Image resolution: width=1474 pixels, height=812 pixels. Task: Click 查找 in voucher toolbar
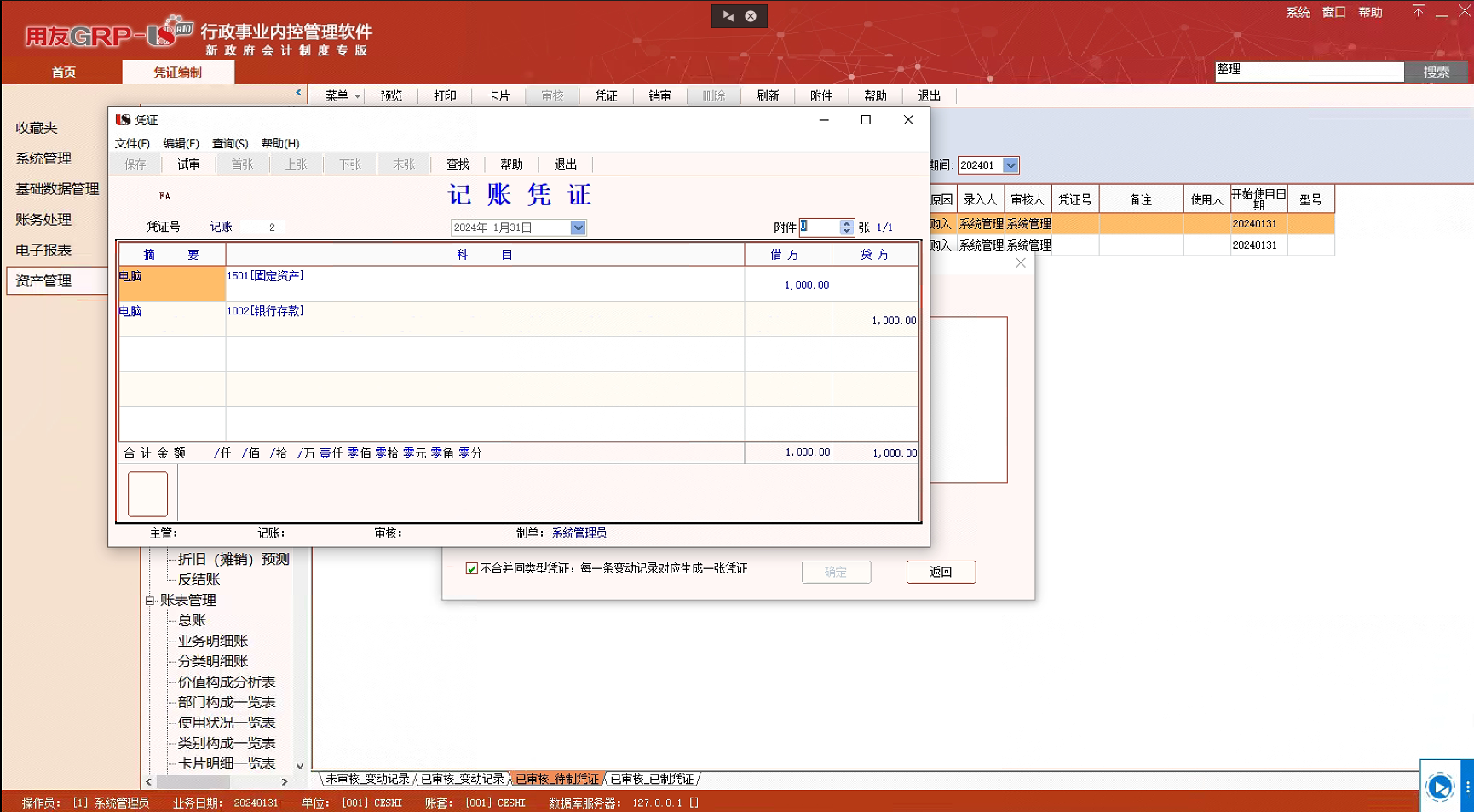pyautogui.click(x=458, y=164)
